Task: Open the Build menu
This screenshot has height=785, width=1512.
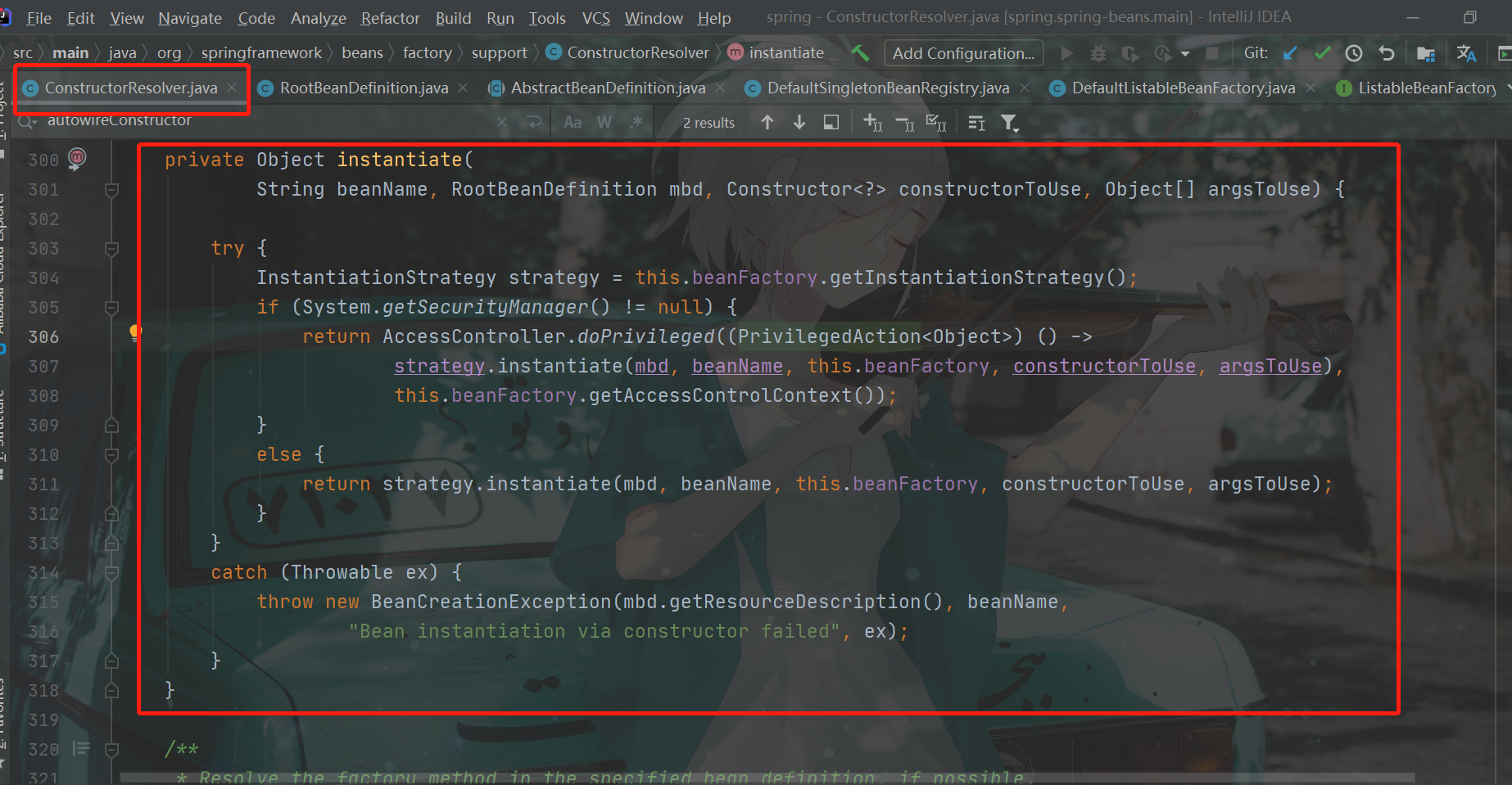Action: 453,18
